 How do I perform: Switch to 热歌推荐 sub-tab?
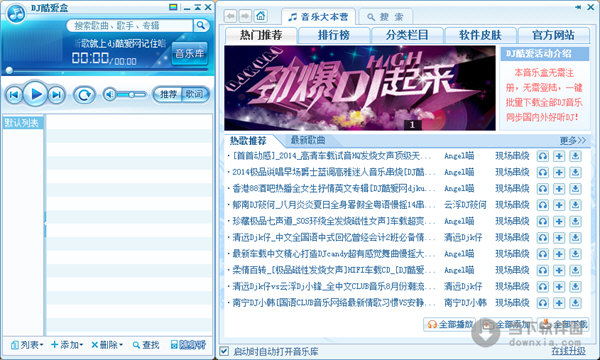248,140
